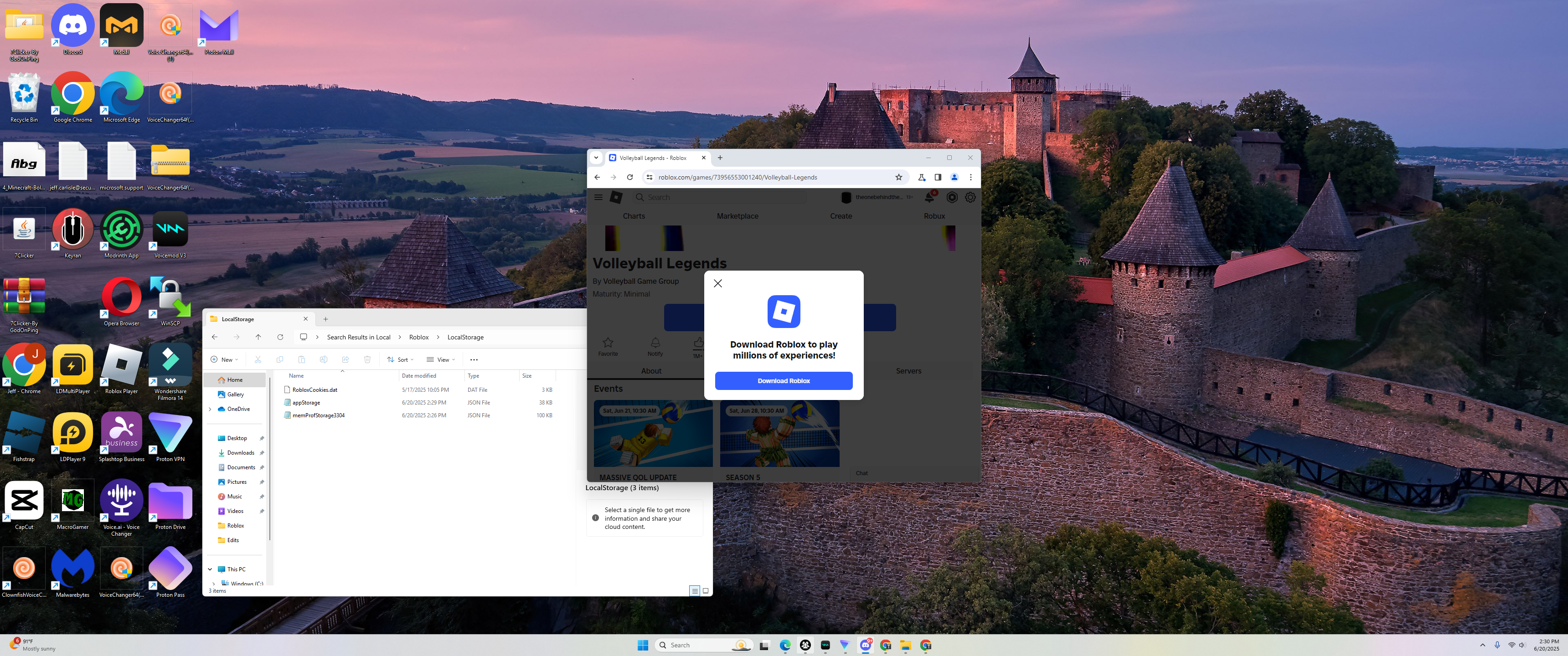
Task: Open the Chrome side panel icon
Action: point(938,177)
